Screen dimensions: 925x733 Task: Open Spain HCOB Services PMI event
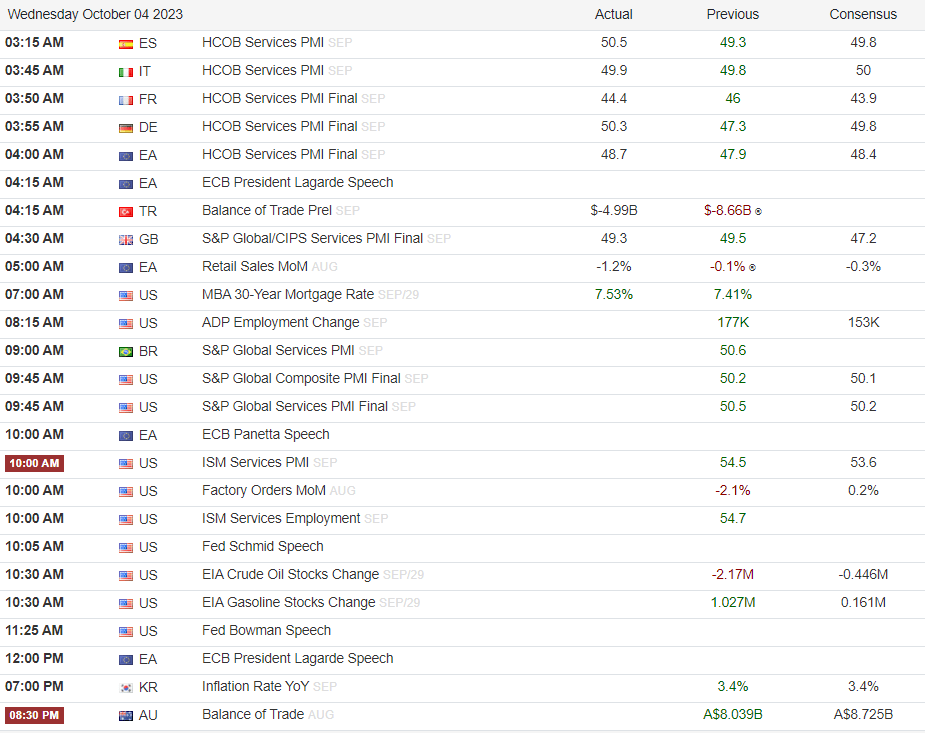point(263,42)
